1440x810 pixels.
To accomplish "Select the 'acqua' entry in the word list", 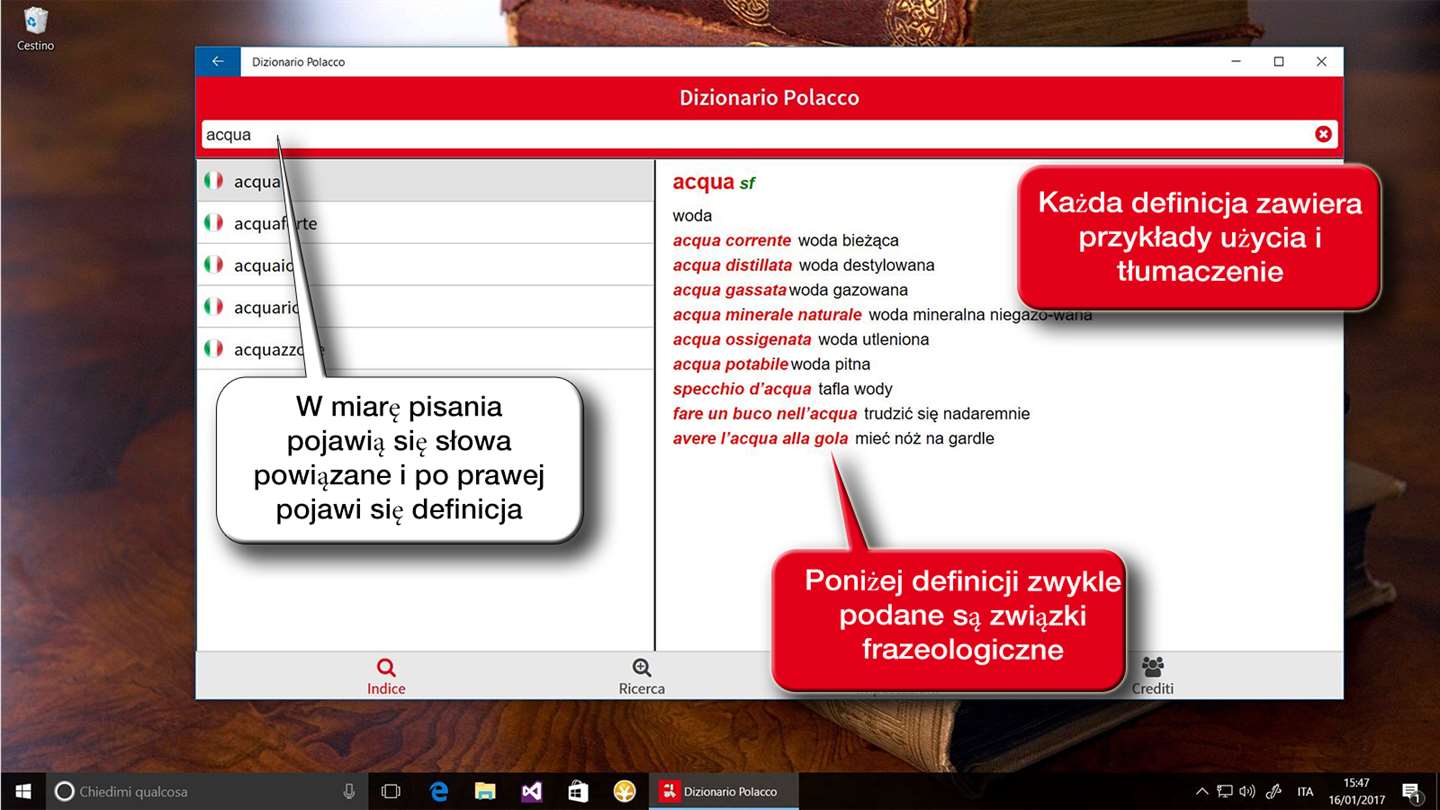I will pyautogui.click(x=425, y=181).
